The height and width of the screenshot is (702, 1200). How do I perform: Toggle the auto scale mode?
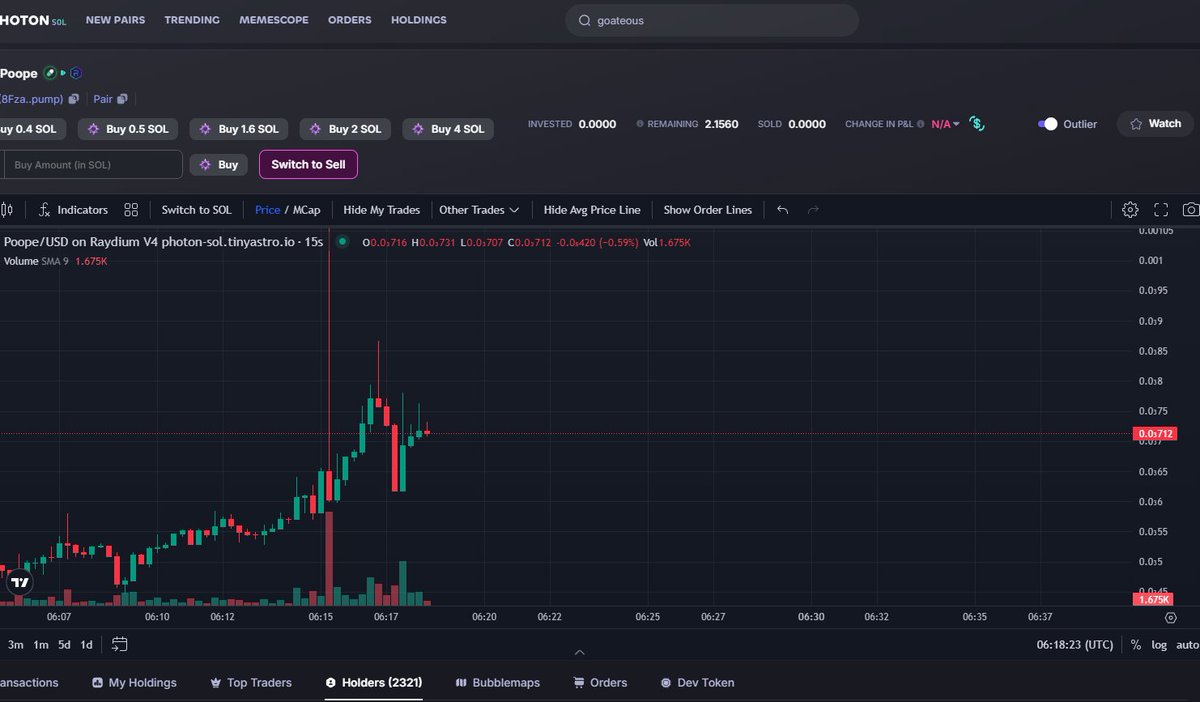click(1187, 645)
